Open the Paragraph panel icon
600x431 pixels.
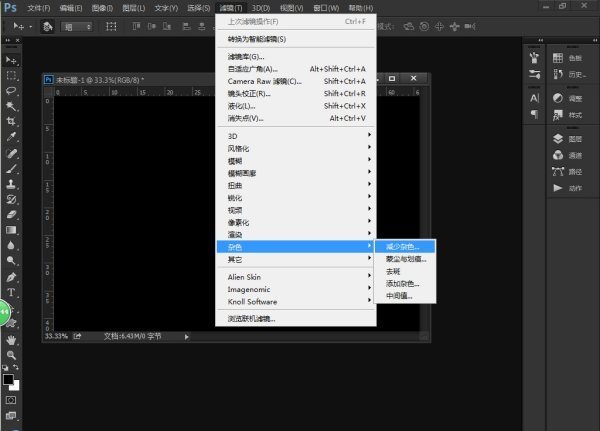[x=535, y=114]
